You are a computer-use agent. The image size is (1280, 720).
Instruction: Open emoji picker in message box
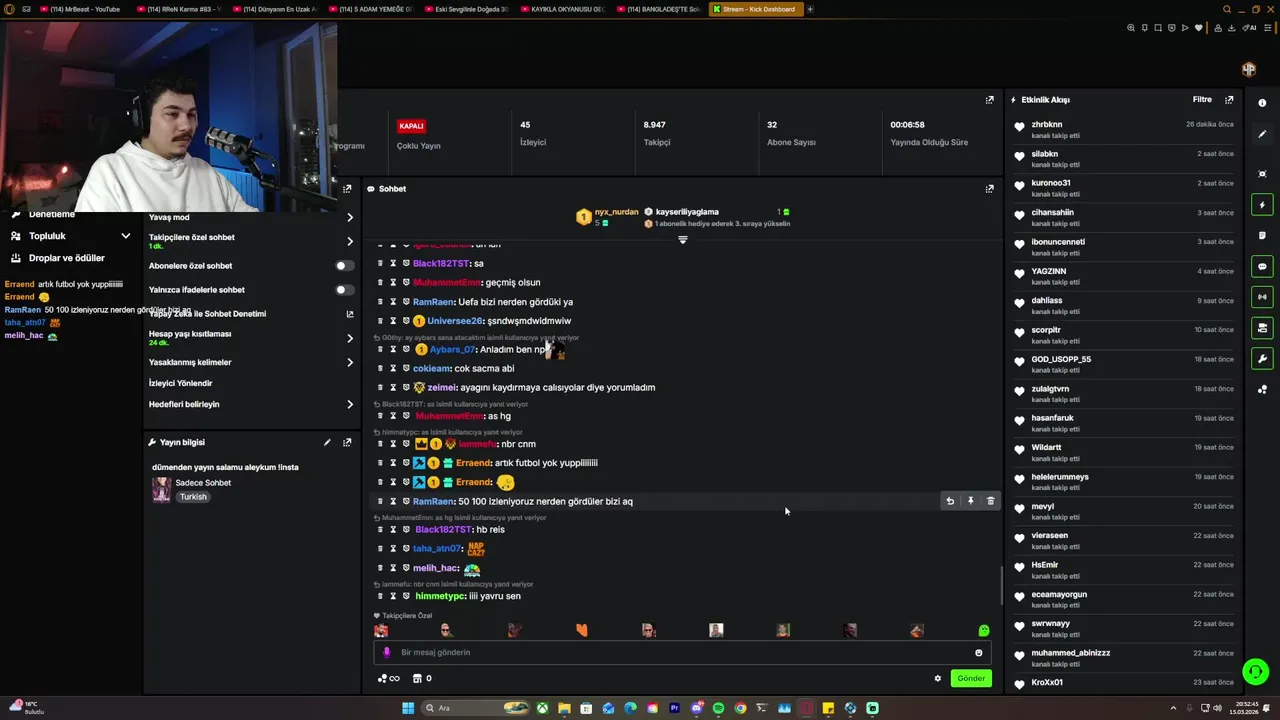tap(979, 653)
